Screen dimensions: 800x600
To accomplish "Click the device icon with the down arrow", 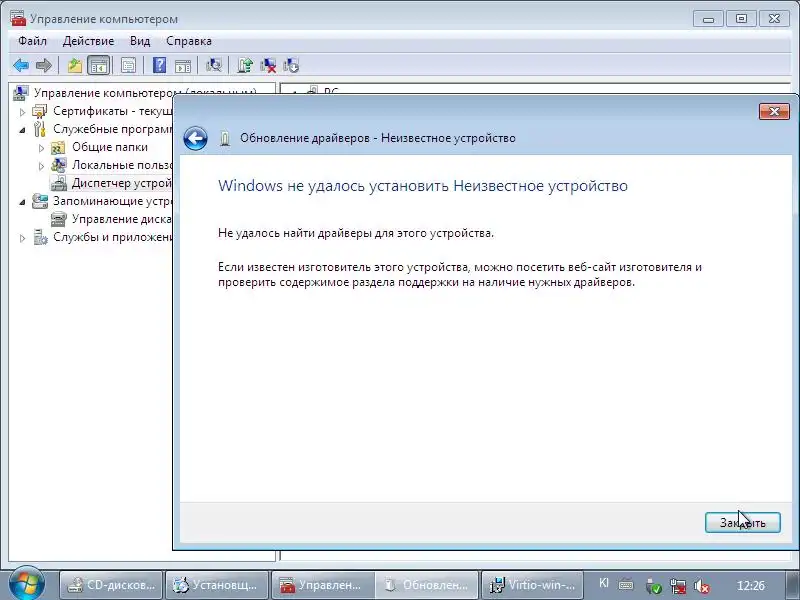I will pos(291,65).
